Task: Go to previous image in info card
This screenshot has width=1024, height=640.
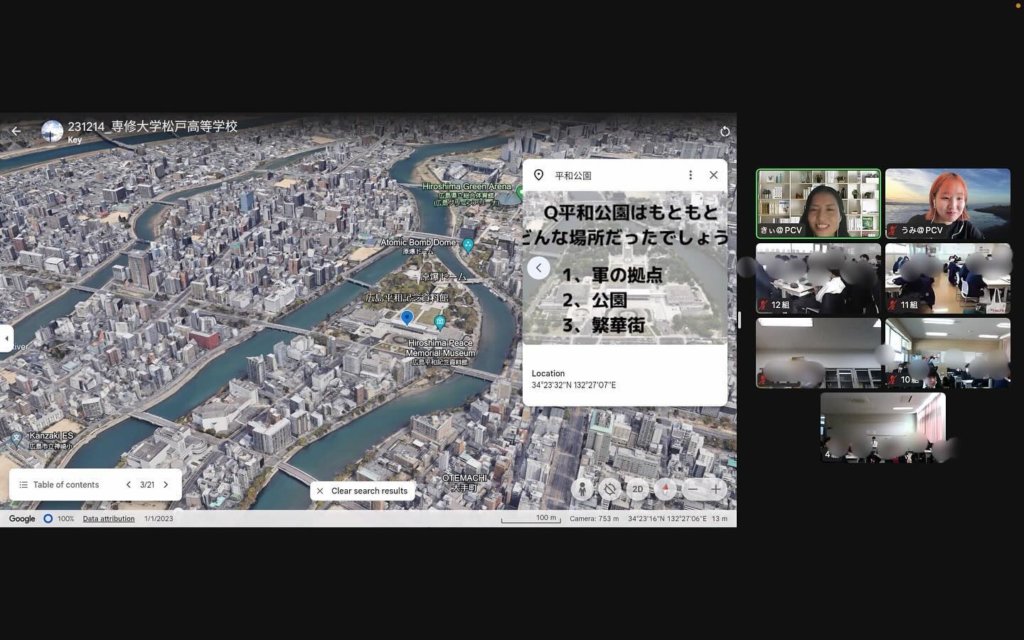Action: pyautogui.click(x=539, y=268)
